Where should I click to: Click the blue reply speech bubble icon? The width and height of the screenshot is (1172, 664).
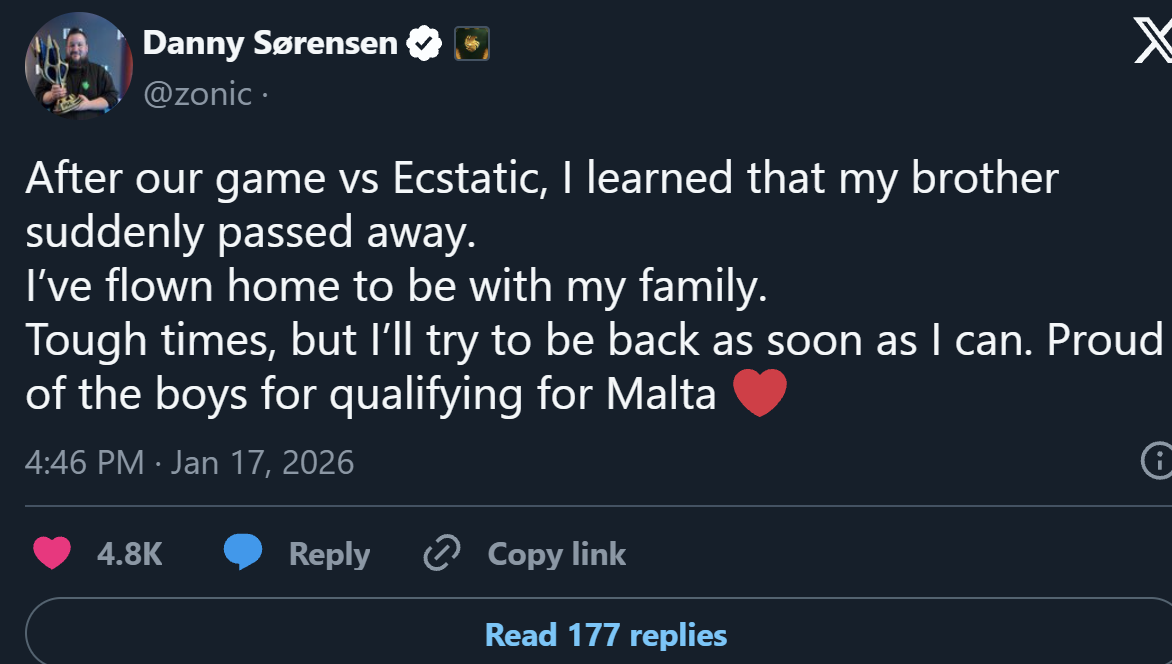pyautogui.click(x=243, y=553)
